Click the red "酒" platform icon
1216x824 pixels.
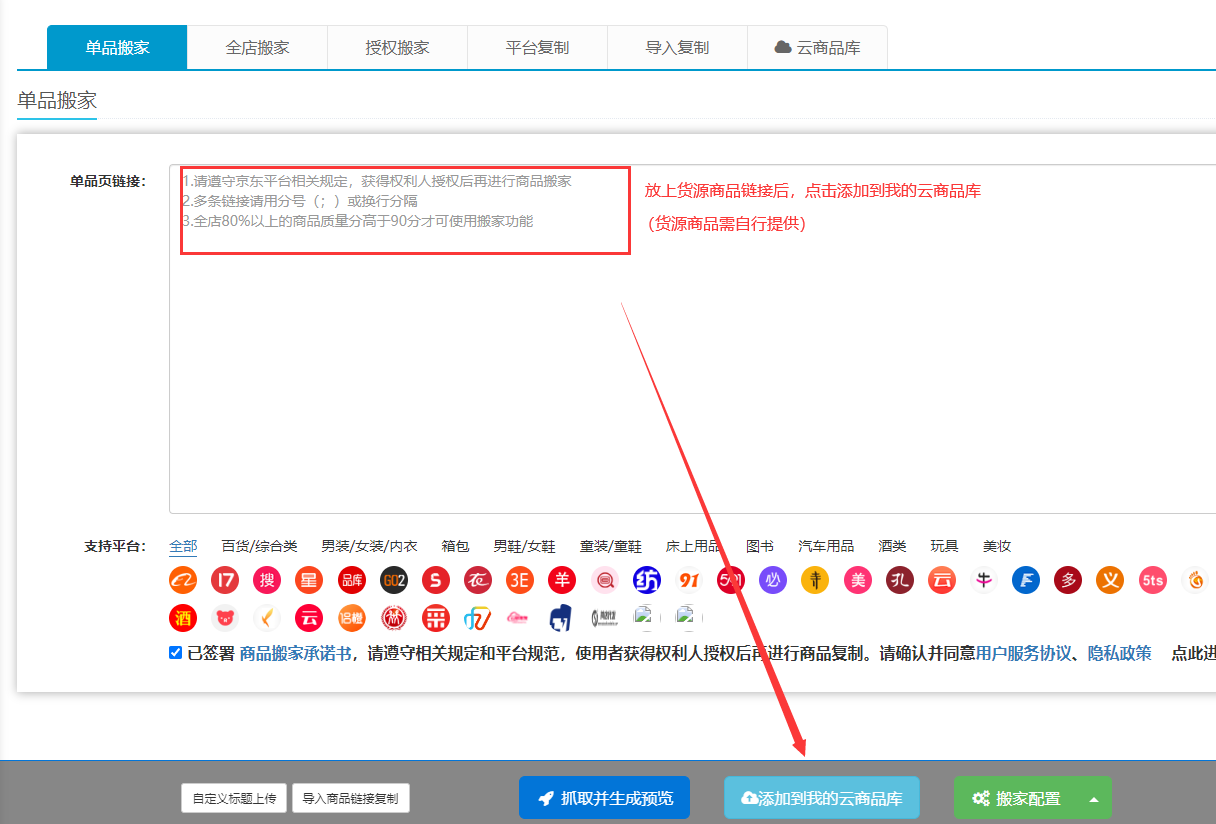click(x=183, y=618)
